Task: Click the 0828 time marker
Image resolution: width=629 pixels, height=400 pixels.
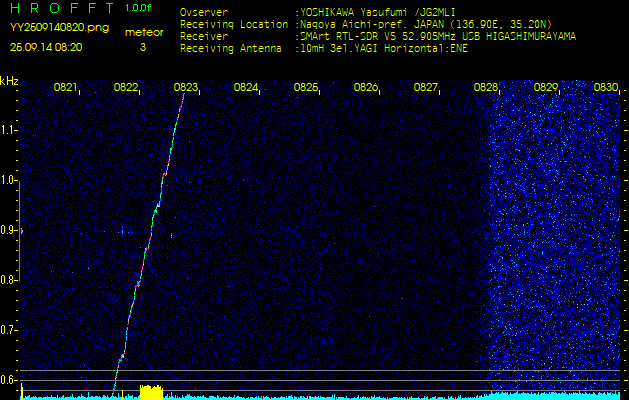Action: pyautogui.click(x=486, y=88)
